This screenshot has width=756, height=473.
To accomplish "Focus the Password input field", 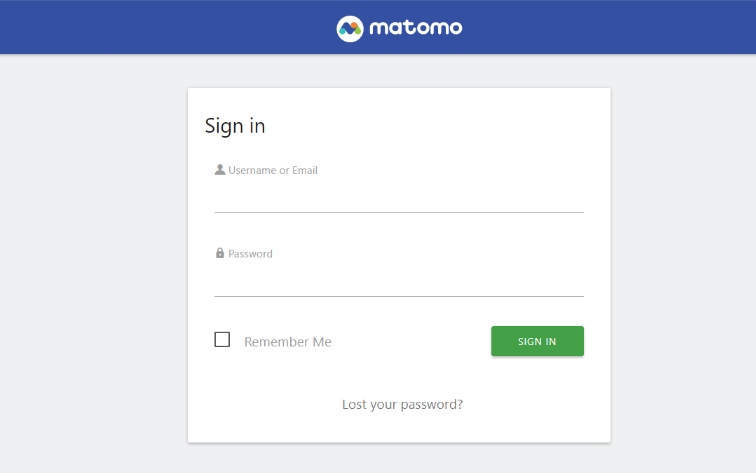I will point(399,282).
